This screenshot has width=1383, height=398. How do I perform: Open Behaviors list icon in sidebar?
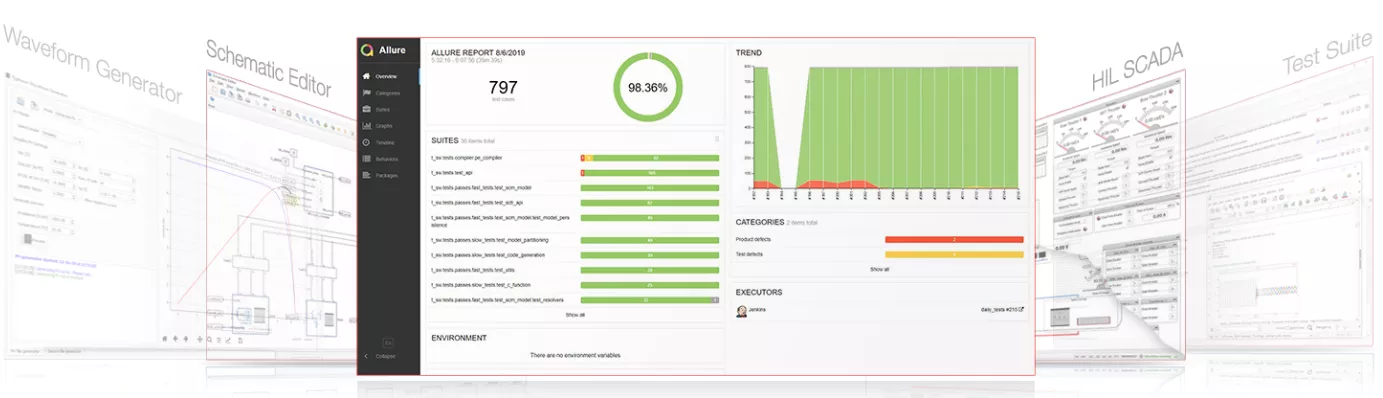(x=367, y=159)
